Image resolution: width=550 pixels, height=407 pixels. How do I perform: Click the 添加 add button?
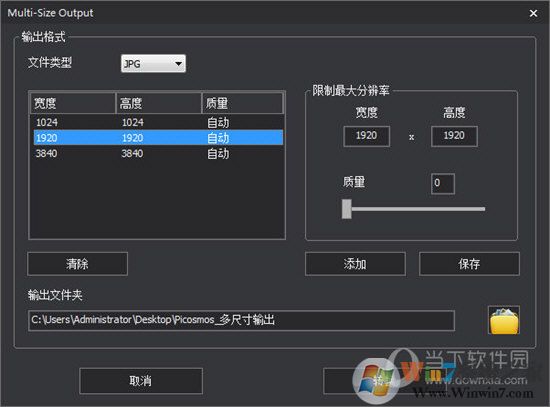[355, 264]
